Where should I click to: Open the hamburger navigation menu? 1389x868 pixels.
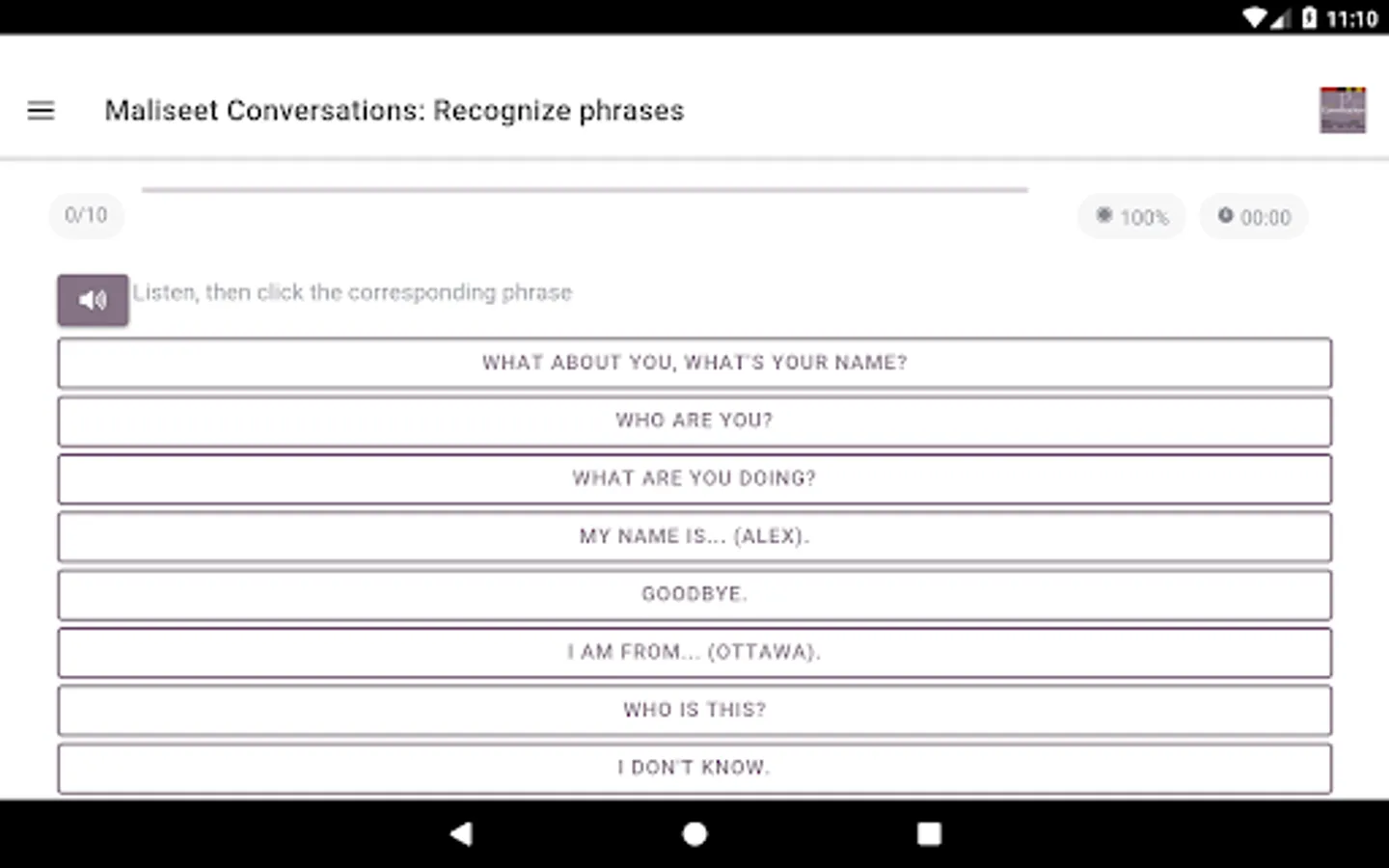click(41, 111)
